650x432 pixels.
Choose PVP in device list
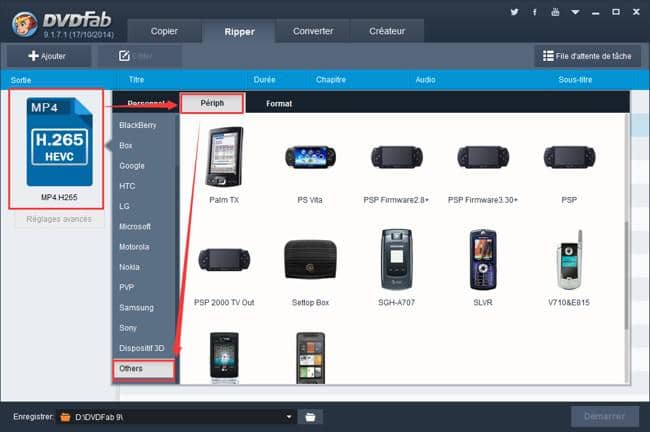pos(126,287)
